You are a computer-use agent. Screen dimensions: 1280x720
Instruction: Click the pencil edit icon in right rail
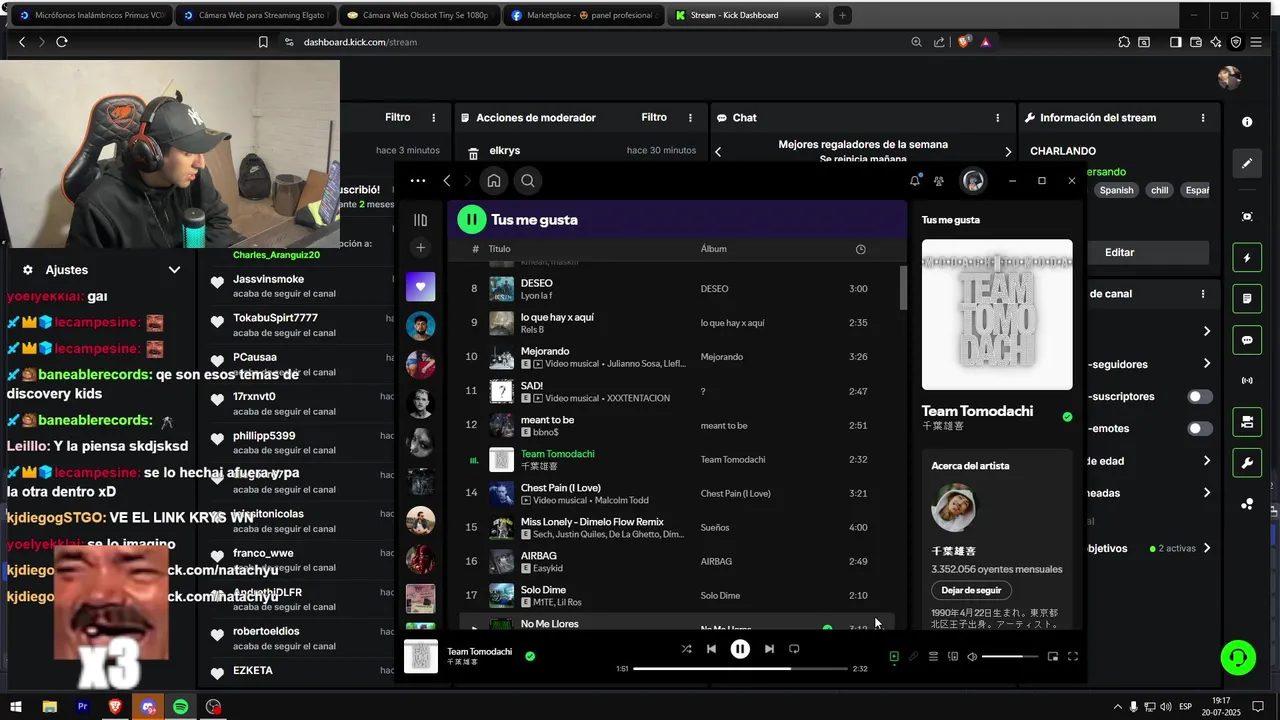pyautogui.click(x=1247, y=163)
